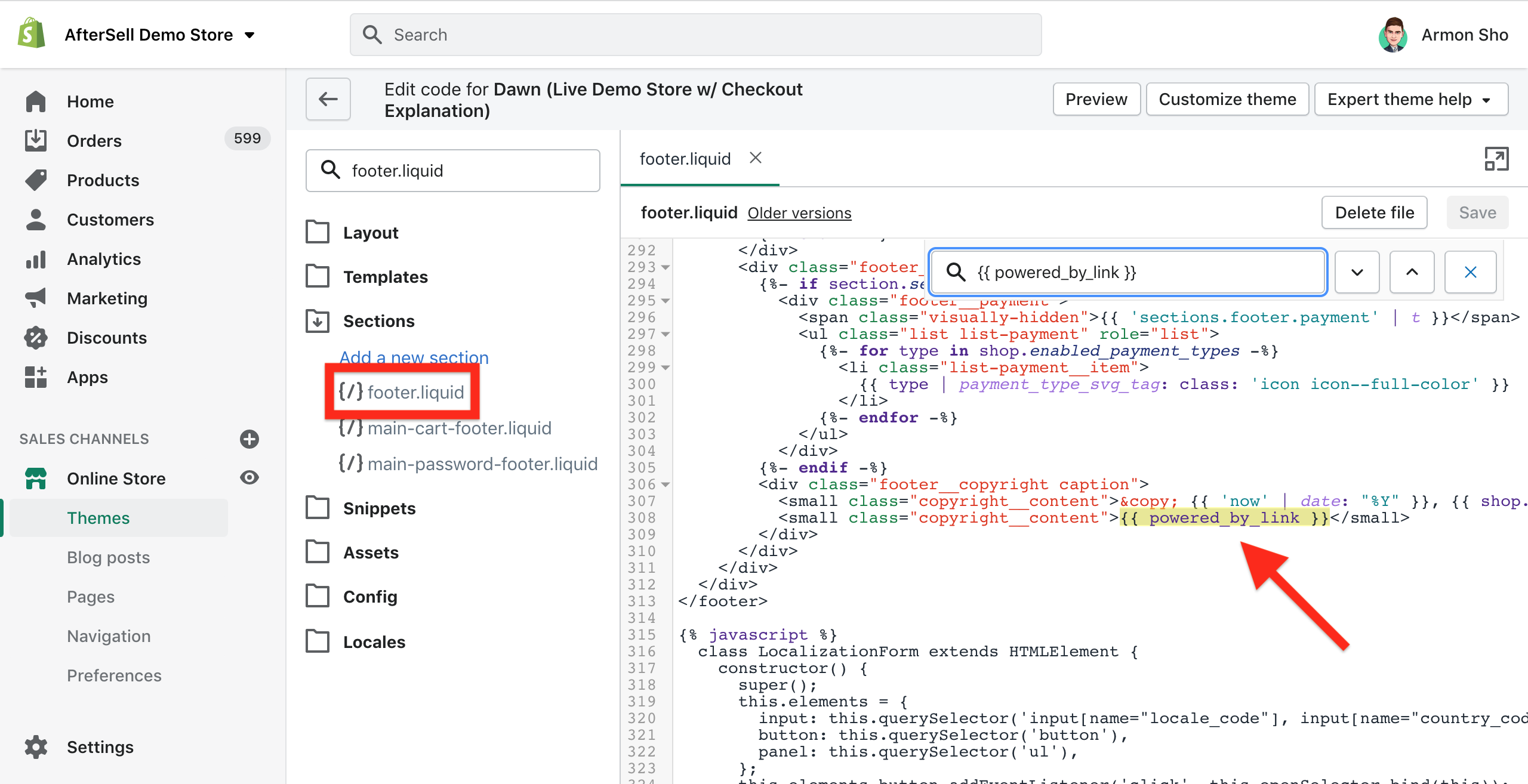The width and height of the screenshot is (1528, 784).
Task: Click the back arrow button
Action: coord(328,99)
